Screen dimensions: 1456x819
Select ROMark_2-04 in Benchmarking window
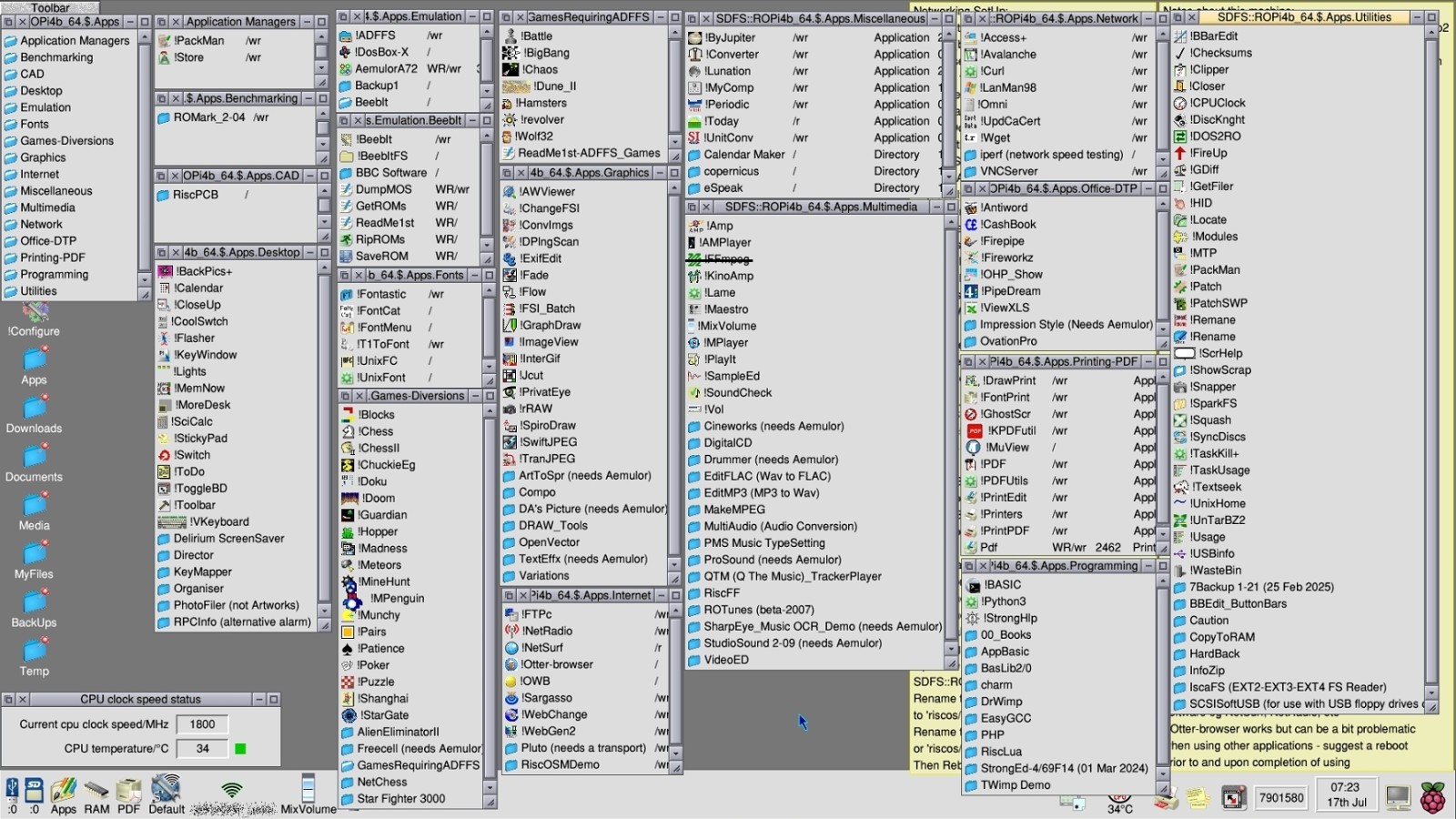(x=201, y=117)
